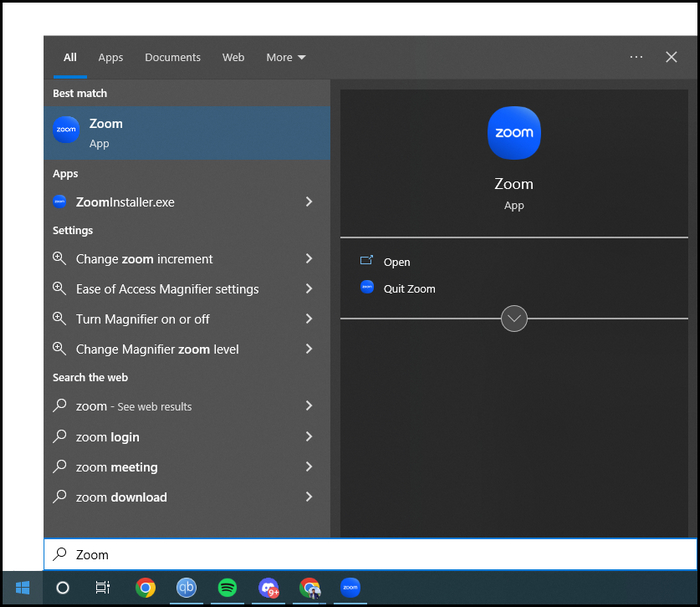This screenshot has height=607, width=700.
Task: Select zoom - See web results entry
Action: 187,406
